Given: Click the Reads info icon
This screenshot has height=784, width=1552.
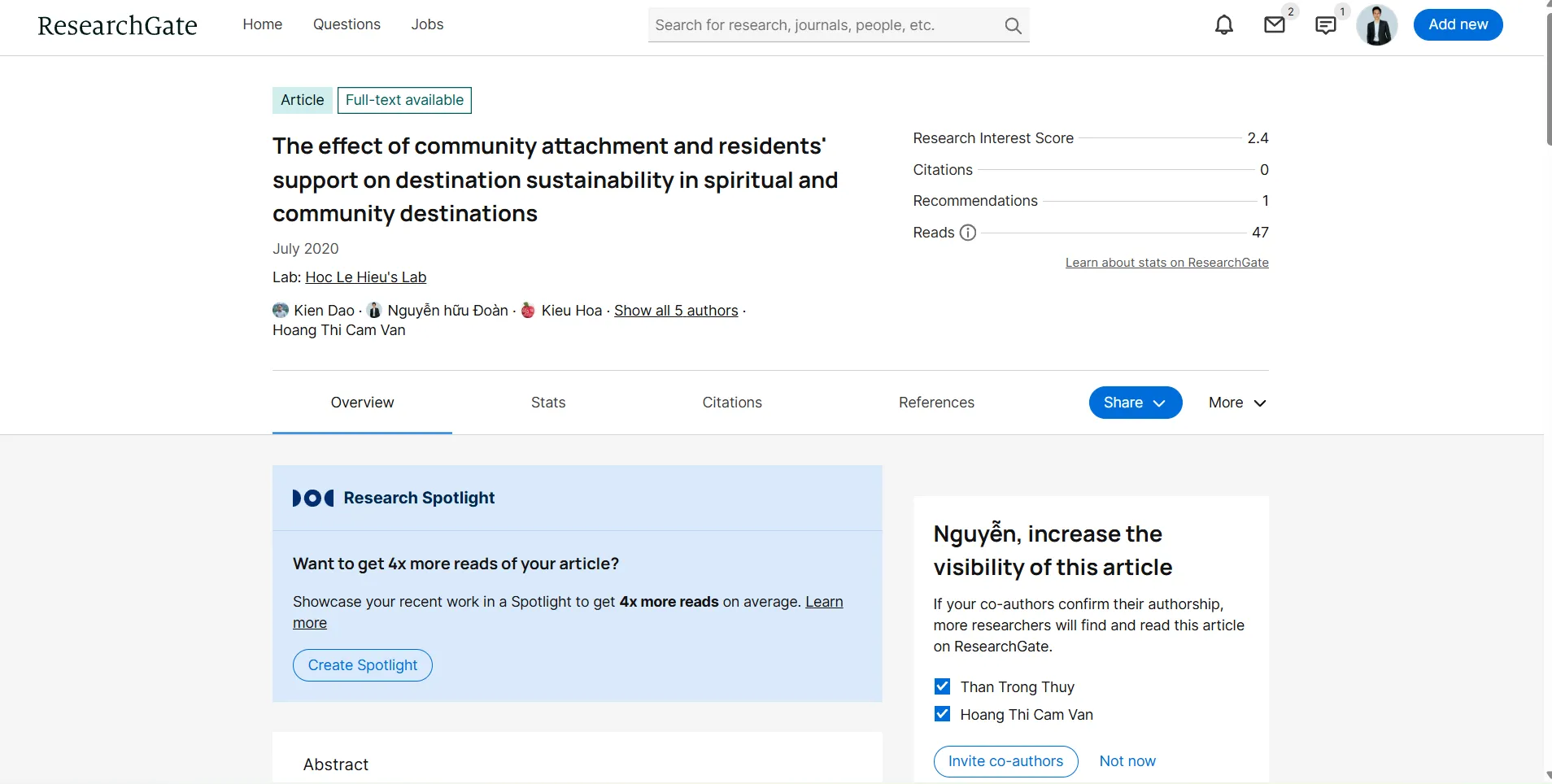Looking at the screenshot, I should (x=968, y=233).
